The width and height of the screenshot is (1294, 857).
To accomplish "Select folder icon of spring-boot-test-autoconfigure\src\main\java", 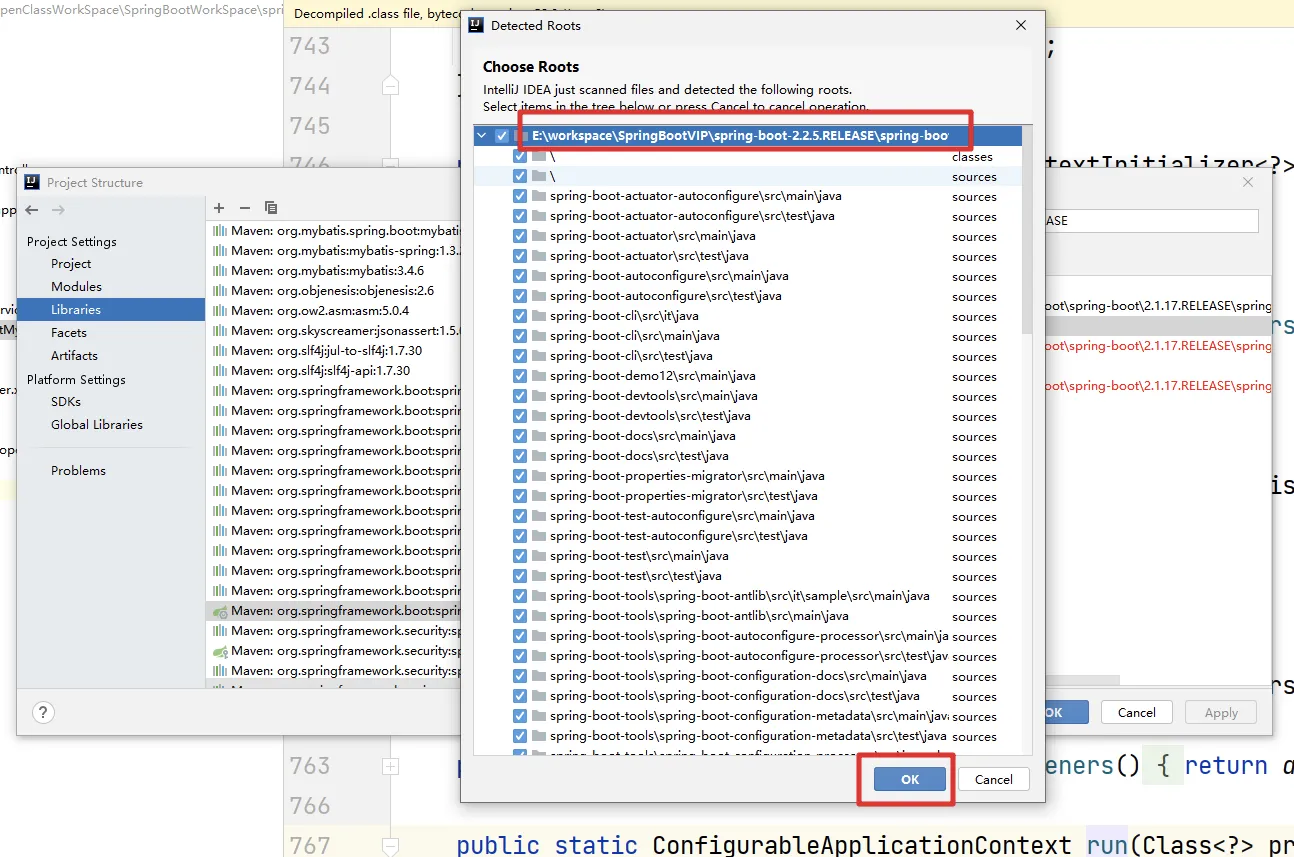I will click(x=540, y=516).
